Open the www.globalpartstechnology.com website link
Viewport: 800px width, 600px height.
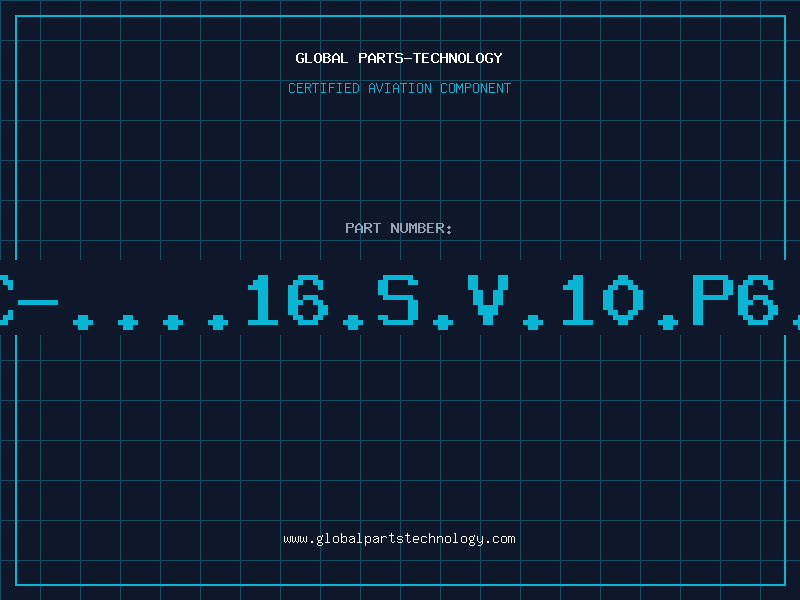pos(399,539)
